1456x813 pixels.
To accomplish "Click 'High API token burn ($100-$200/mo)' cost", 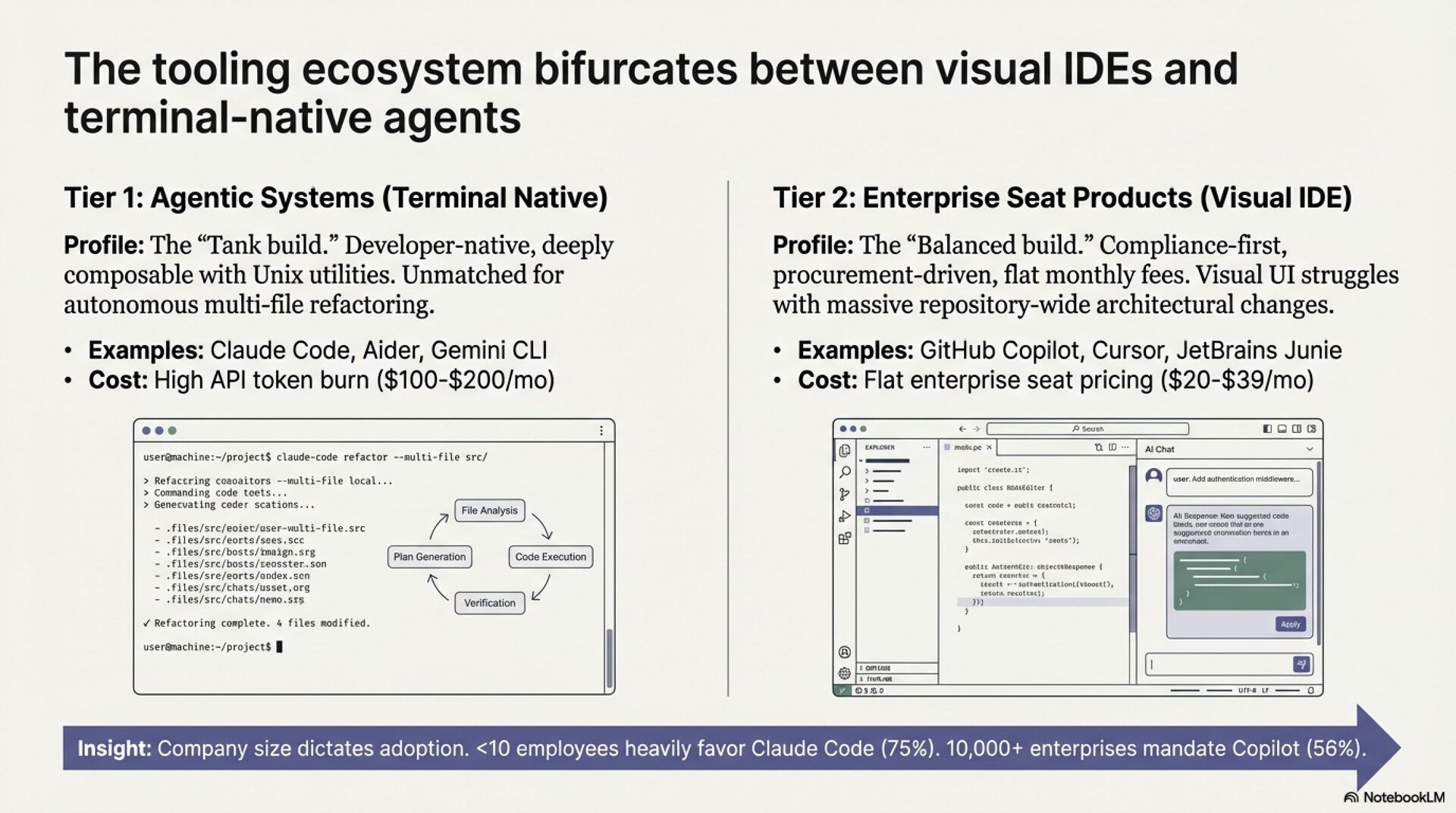I will [354, 380].
